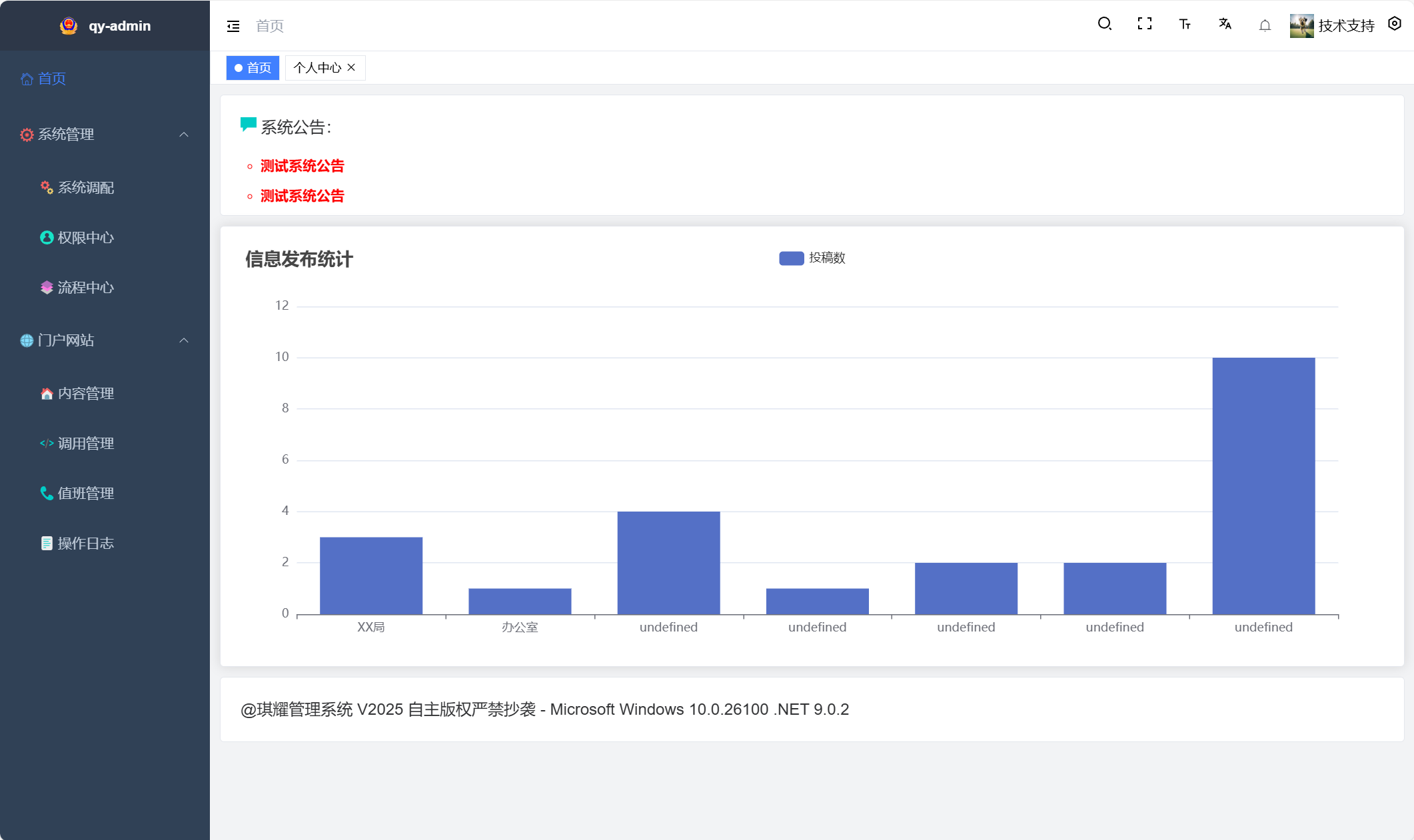Open the language translation icon
The width and height of the screenshot is (1414, 840).
point(1225,25)
